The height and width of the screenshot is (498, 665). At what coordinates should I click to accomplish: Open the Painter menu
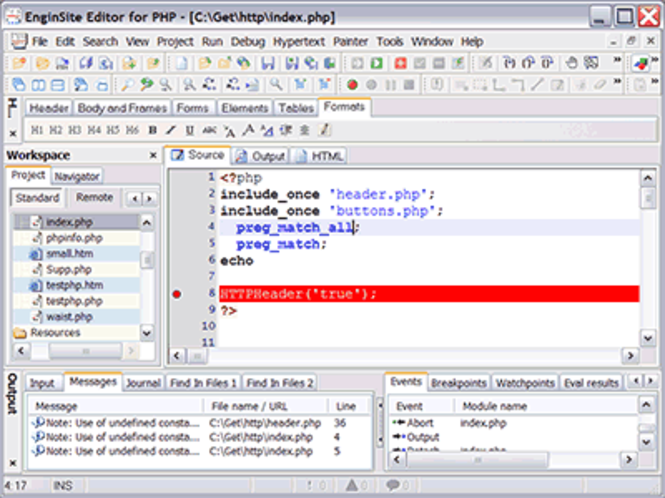click(350, 42)
